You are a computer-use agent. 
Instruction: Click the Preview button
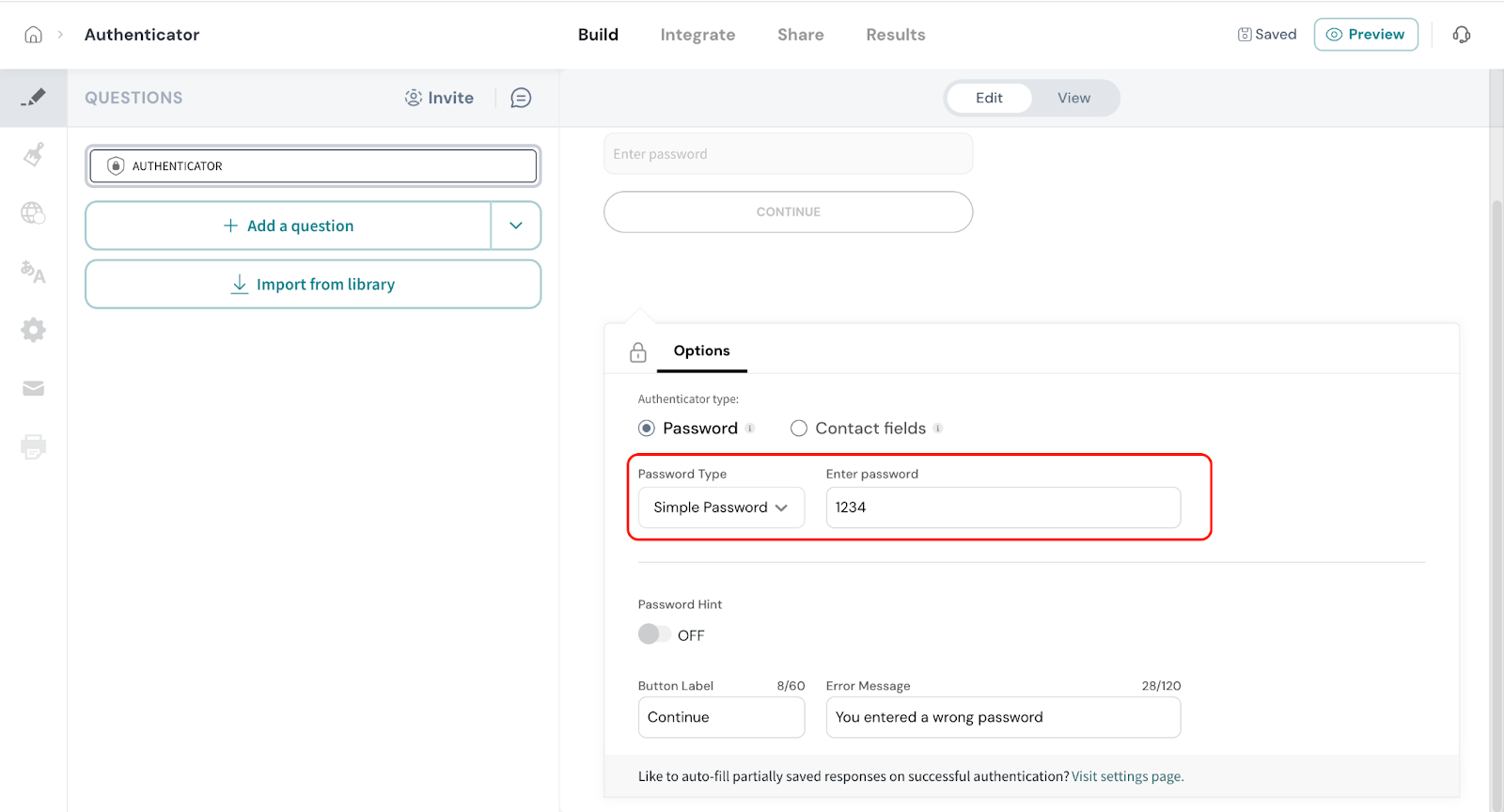point(1365,35)
